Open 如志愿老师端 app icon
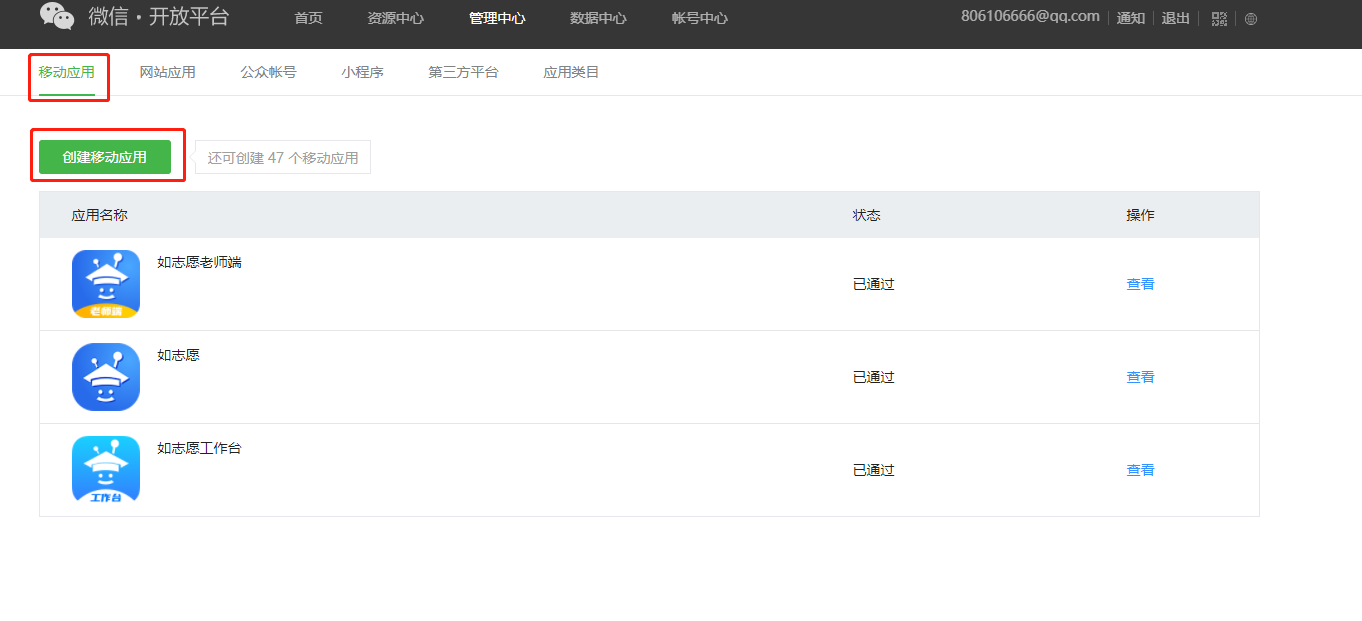This screenshot has width=1362, height=621. tap(106, 284)
